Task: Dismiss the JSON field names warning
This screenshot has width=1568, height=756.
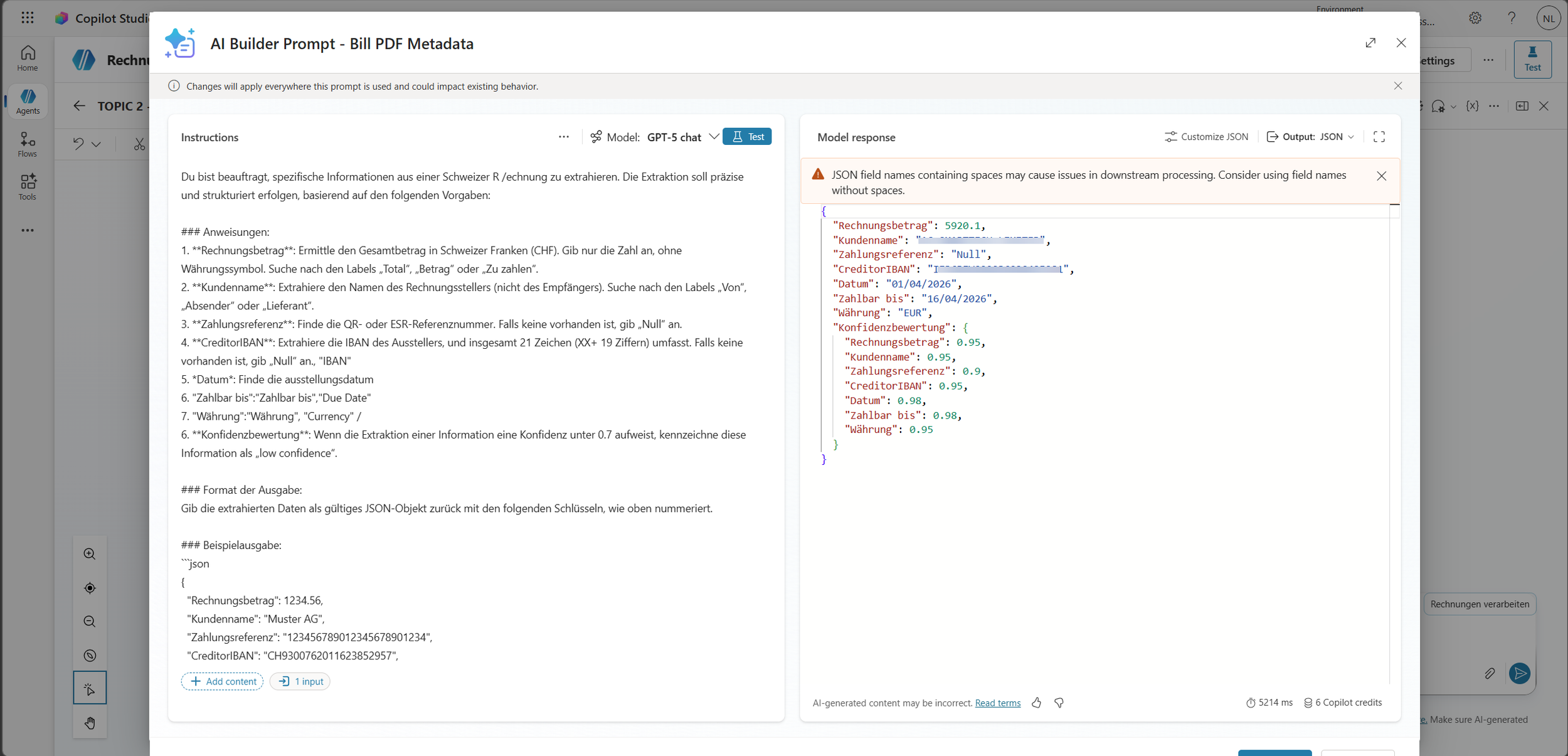Action: [1382, 176]
